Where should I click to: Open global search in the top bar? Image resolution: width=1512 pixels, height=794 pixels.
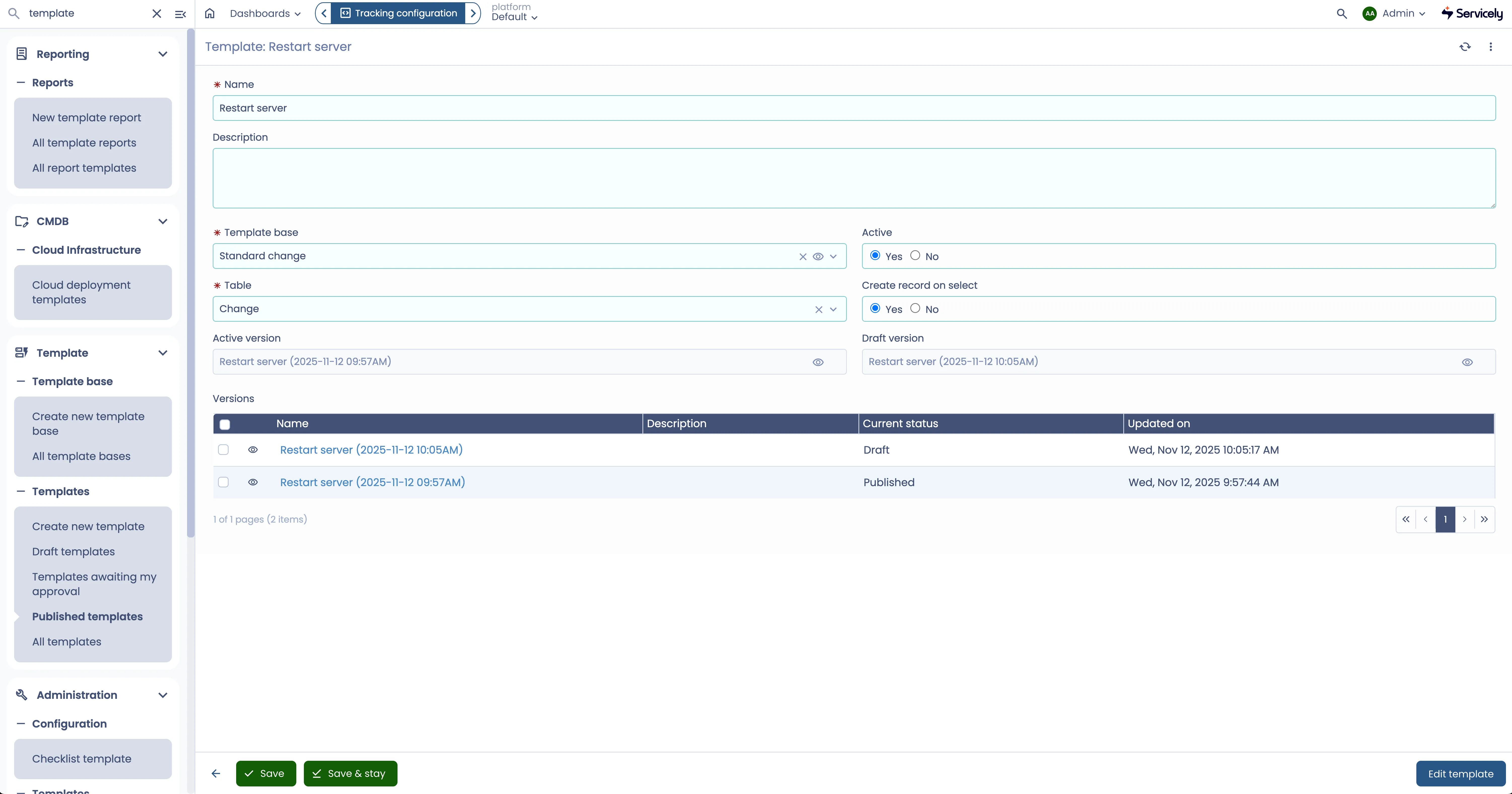(1342, 14)
